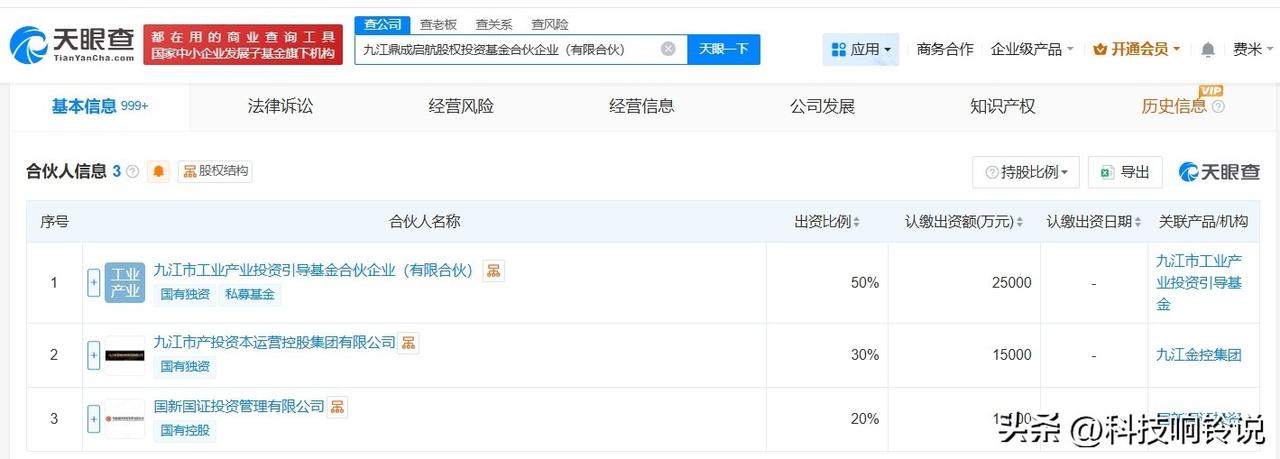Expand the 企业级产品 menu
Image resolution: width=1280 pixels, height=459 pixels.
1032,49
